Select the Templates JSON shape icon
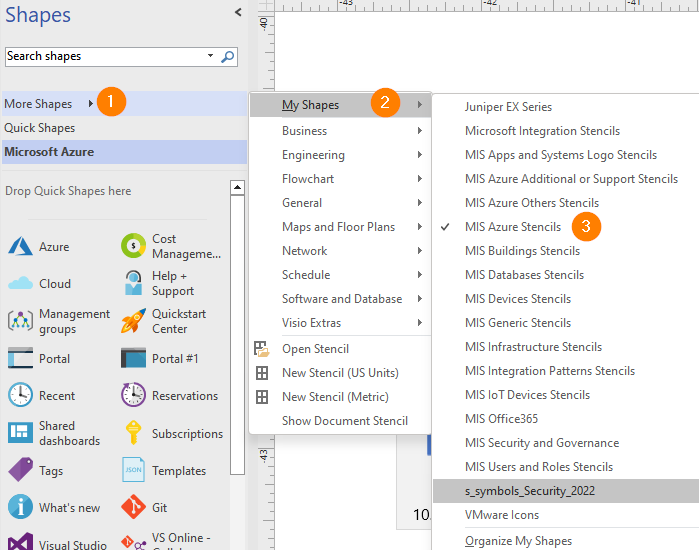 (133, 469)
